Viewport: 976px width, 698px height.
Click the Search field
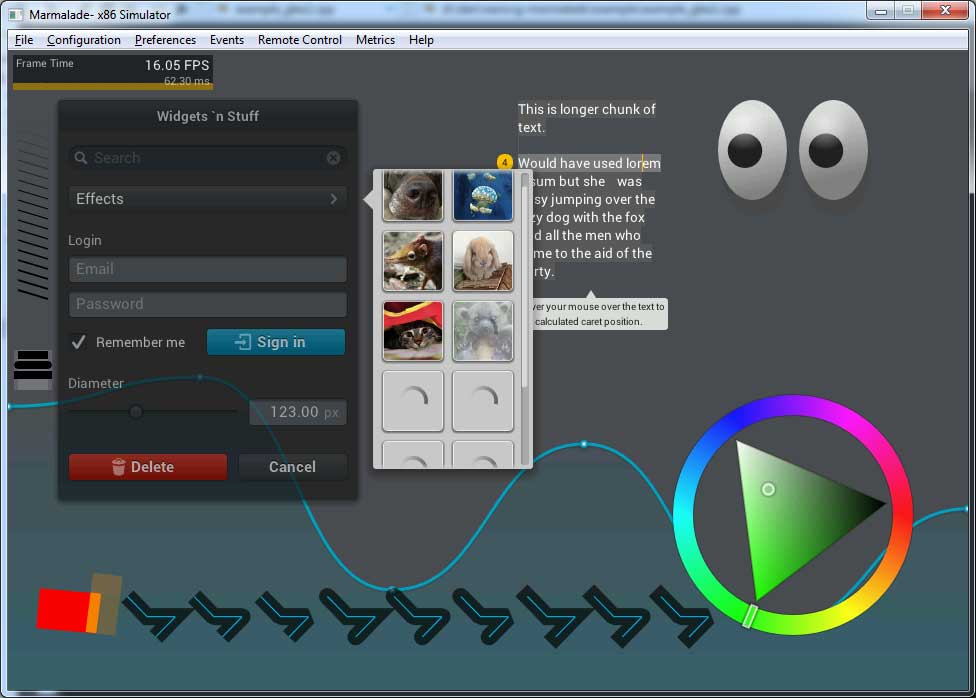[x=208, y=158]
